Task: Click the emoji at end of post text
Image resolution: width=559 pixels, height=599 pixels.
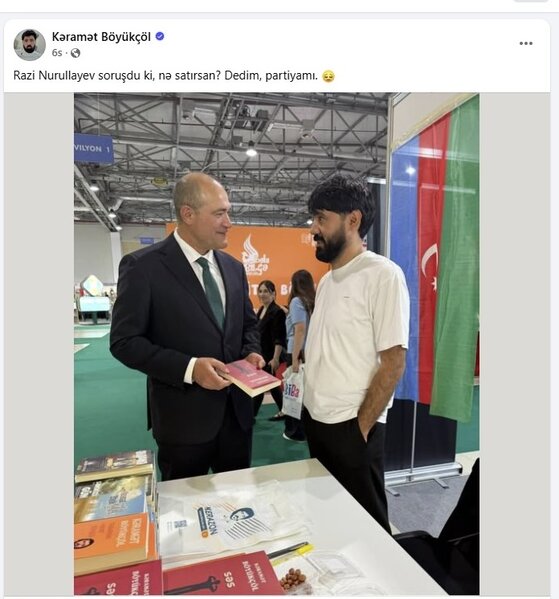Action: [328, 76]
